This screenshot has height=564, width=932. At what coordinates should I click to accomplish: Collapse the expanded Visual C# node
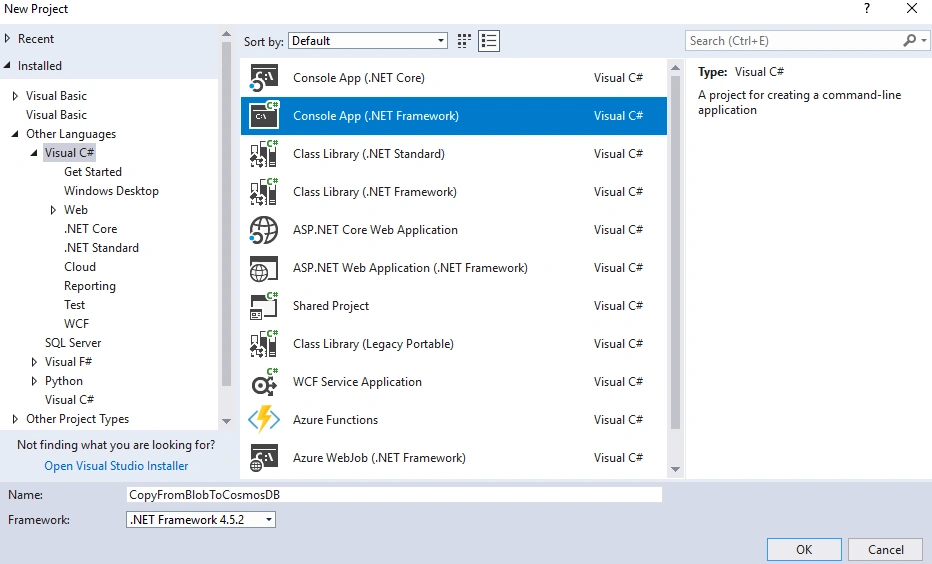pyautogui.click(x=34, y=153)
